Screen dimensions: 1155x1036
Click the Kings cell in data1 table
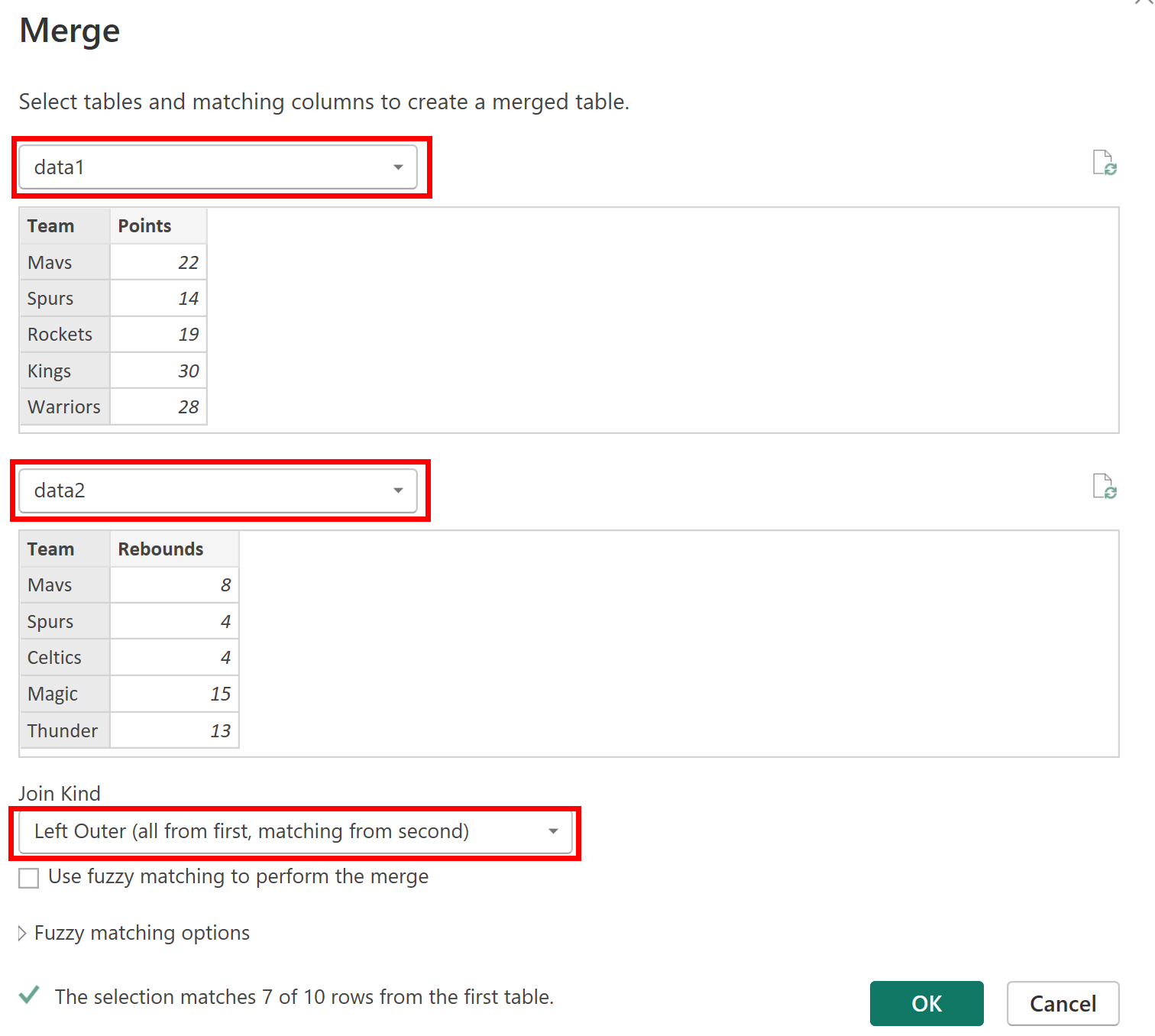click(65, 371)
